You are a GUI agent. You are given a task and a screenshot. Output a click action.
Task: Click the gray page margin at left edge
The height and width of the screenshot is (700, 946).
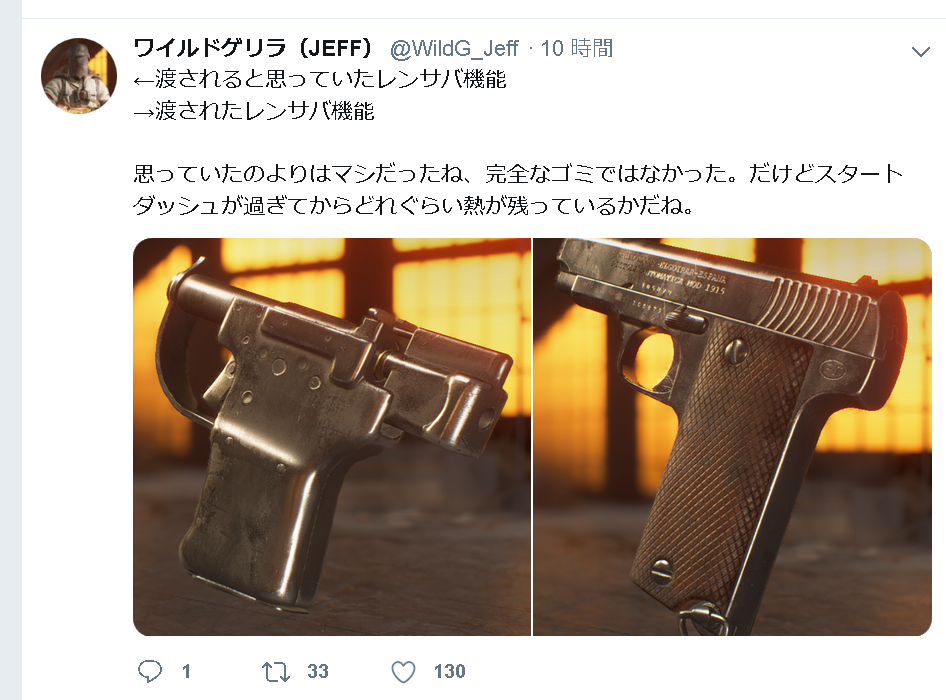tap(11, 350)
